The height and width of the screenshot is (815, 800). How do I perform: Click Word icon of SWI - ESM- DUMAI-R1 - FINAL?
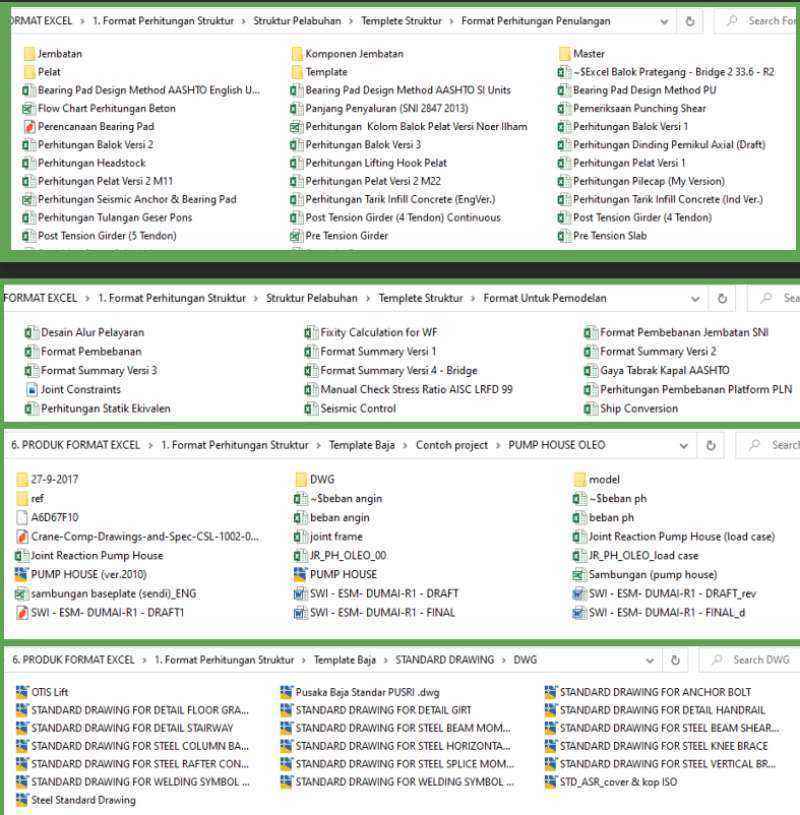click(x=300, y=613)
